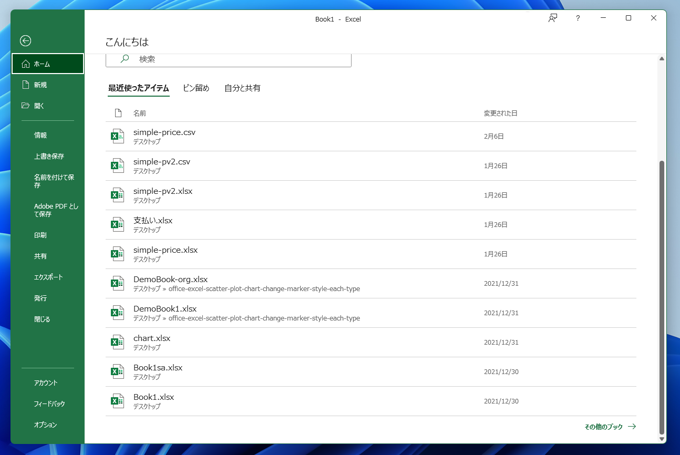
Task: Switch to the 最近使ったアイテム tab
Action: click(x=138, y=88)
